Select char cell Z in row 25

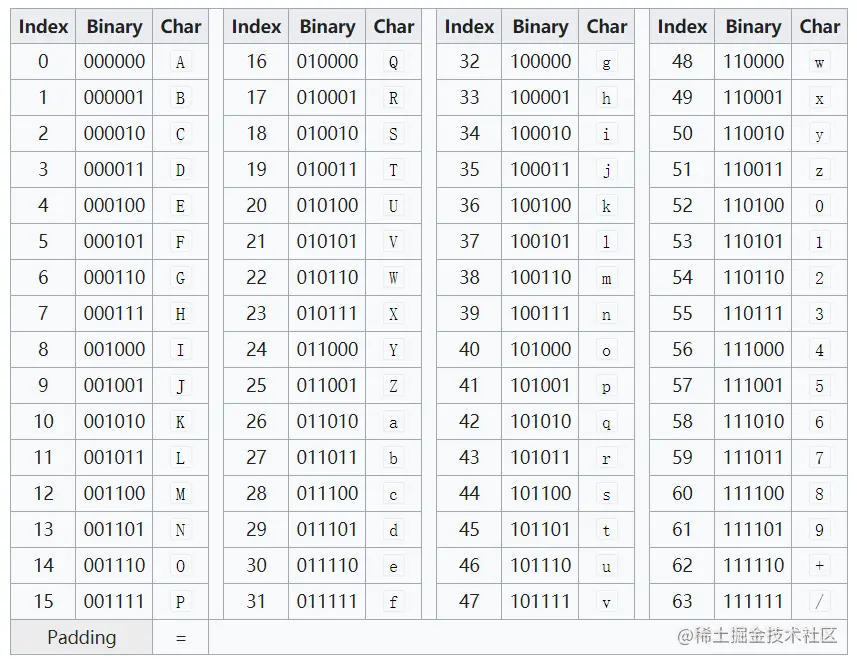pyautogui.click(x=394, y=386)
